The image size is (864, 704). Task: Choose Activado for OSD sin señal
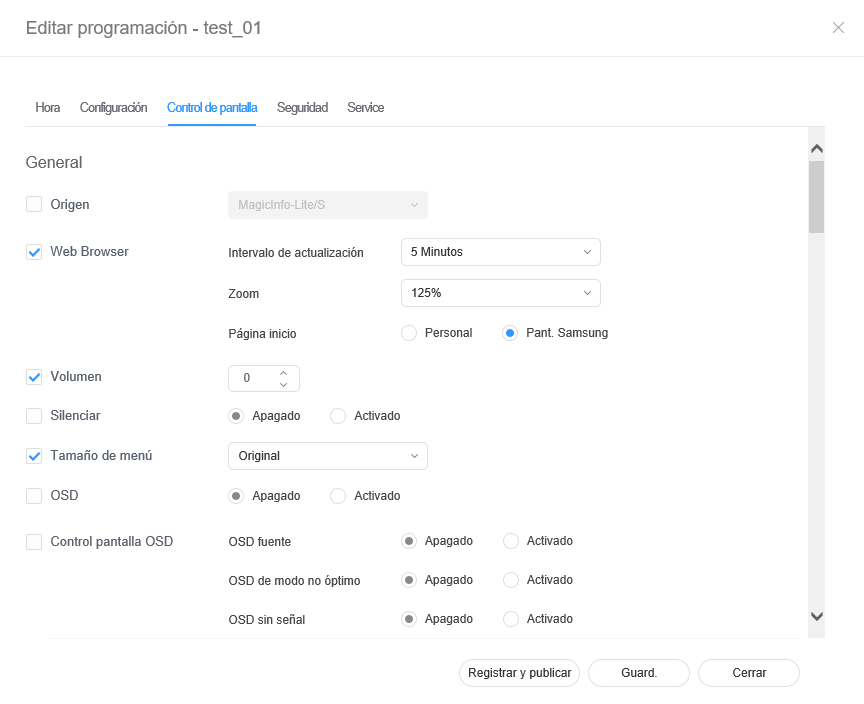click(x=511, y=619)
